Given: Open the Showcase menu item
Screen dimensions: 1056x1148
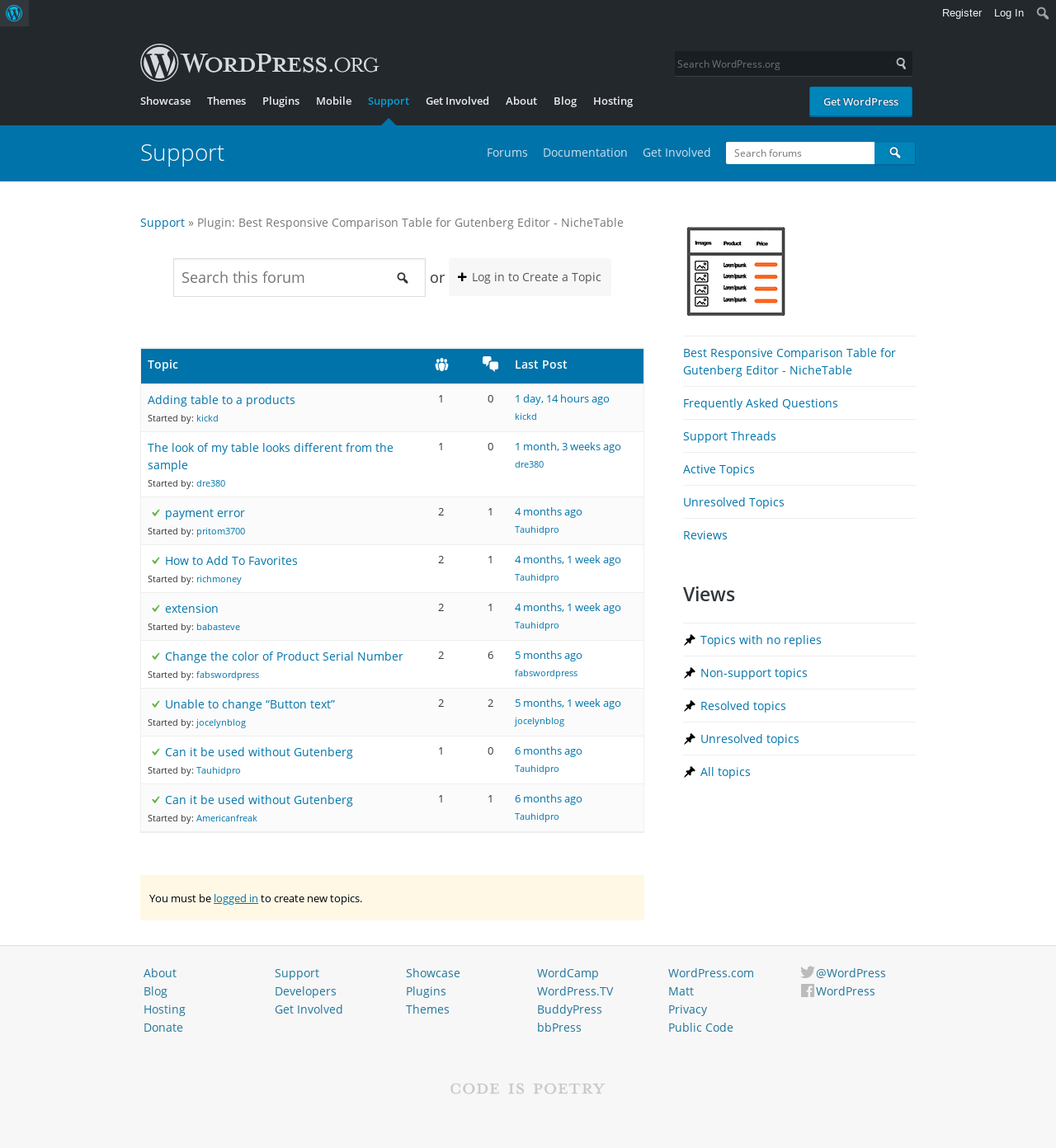Looking at the screenshot, I should click(x=165, y=101).
